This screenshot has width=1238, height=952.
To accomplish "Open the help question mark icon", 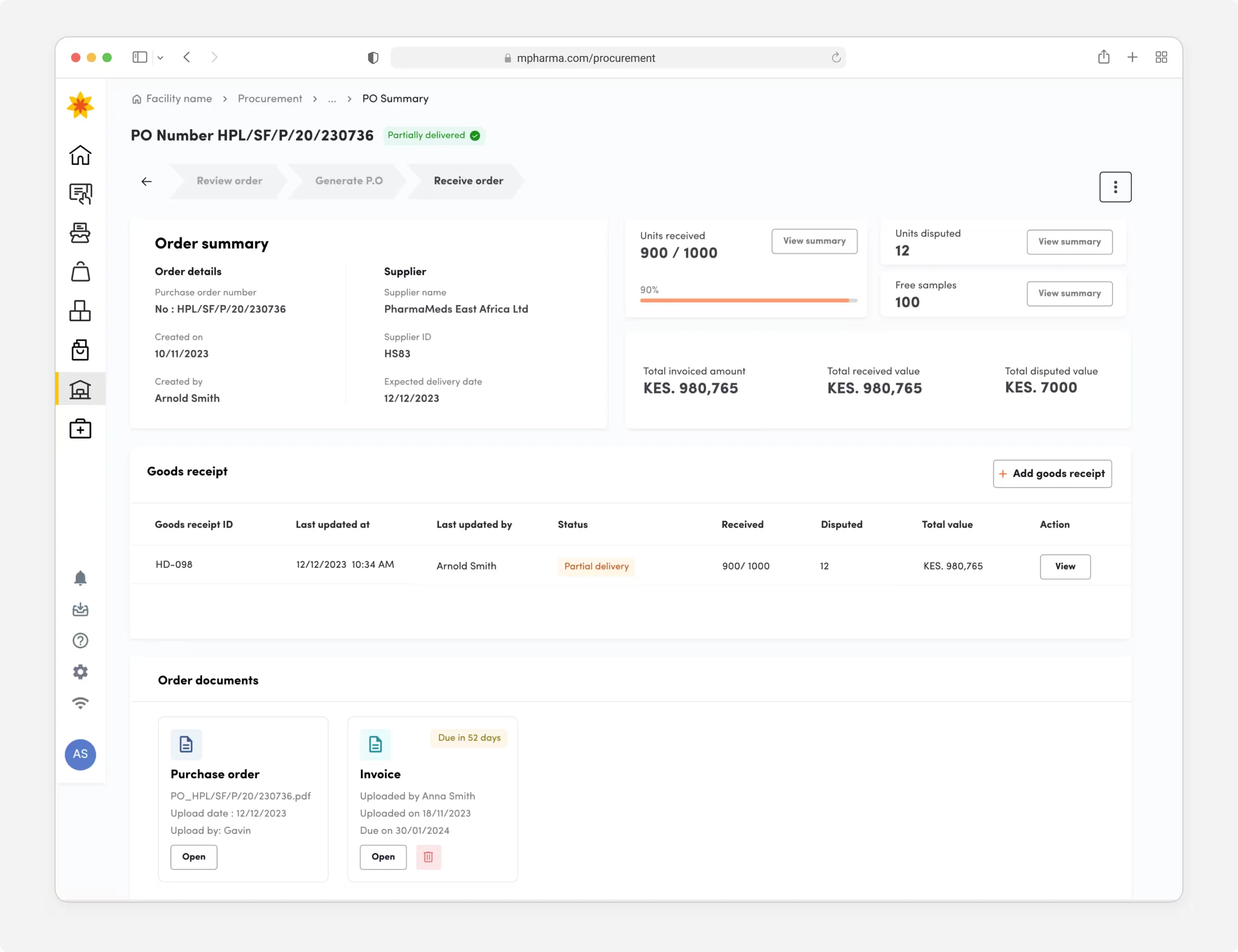I will (x=80, y=640).
